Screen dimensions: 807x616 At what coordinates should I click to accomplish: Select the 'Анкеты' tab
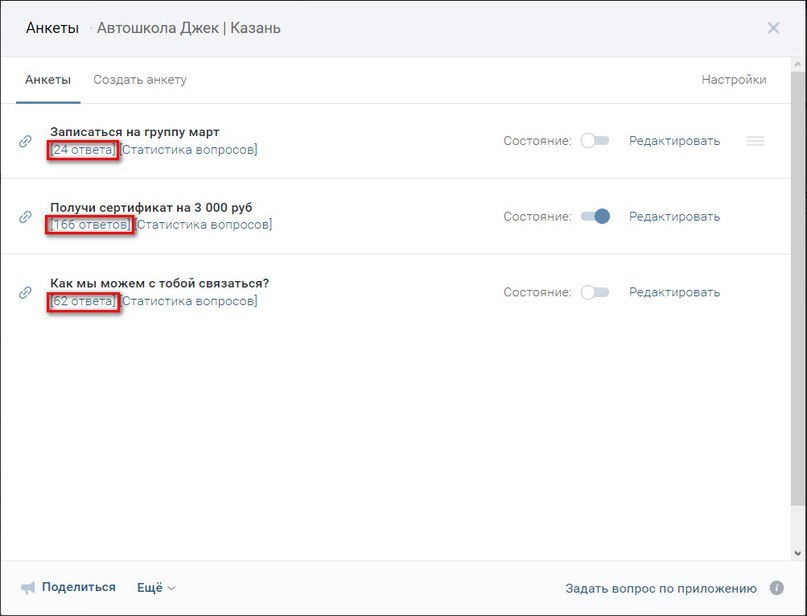[48, 80]
